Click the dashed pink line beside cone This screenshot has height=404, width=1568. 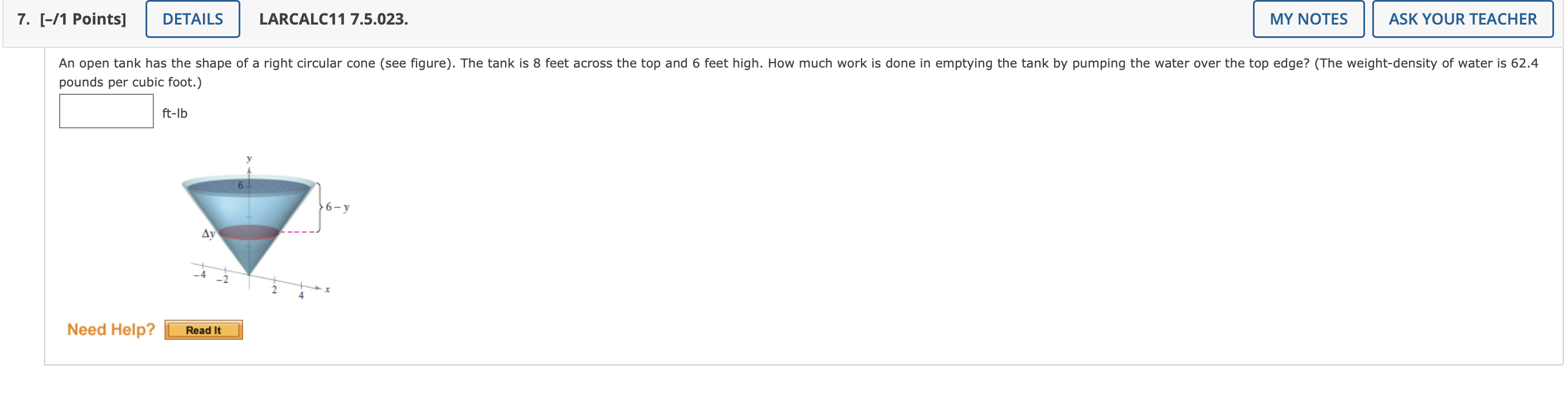click(x=299, y=232)
